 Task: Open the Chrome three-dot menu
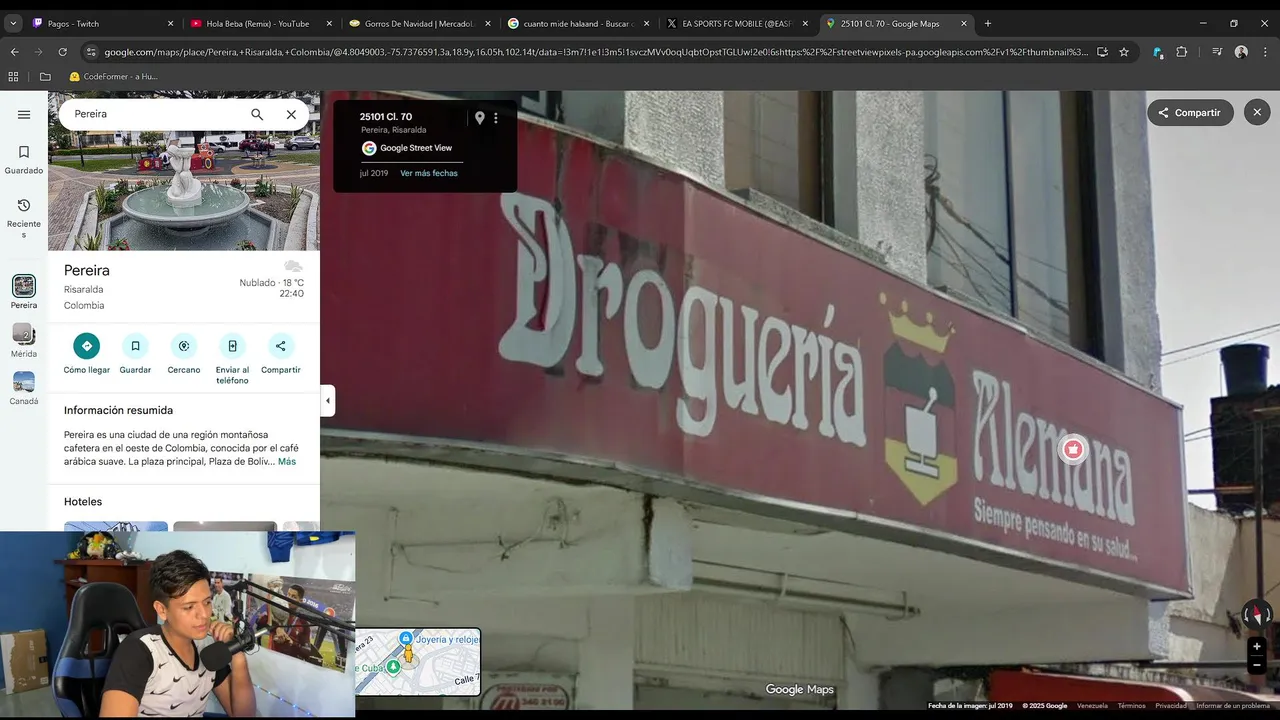point(1265,52)
